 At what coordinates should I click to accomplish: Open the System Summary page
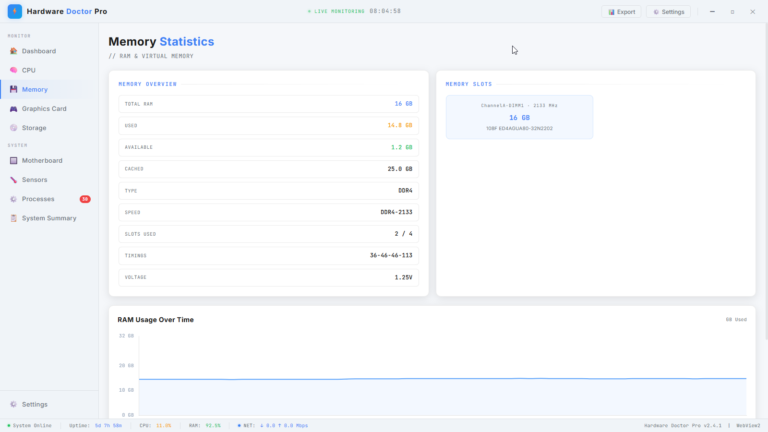(x=49, y=218)
